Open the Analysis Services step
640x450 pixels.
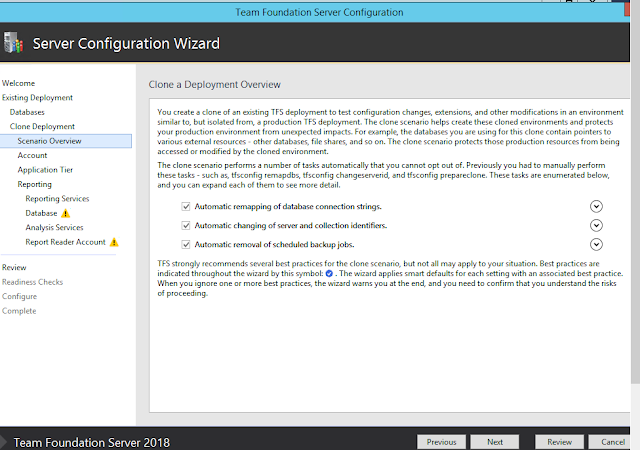pos(54,227)
